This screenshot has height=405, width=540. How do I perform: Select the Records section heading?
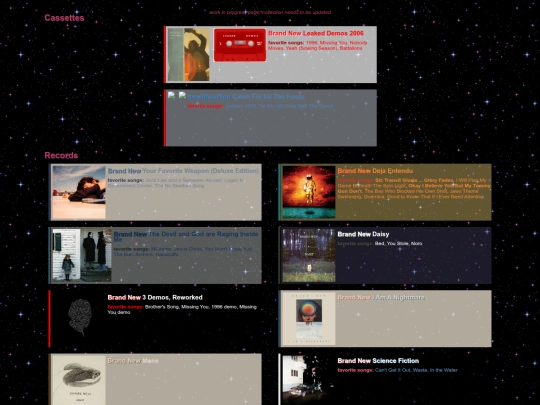[61, 155]
